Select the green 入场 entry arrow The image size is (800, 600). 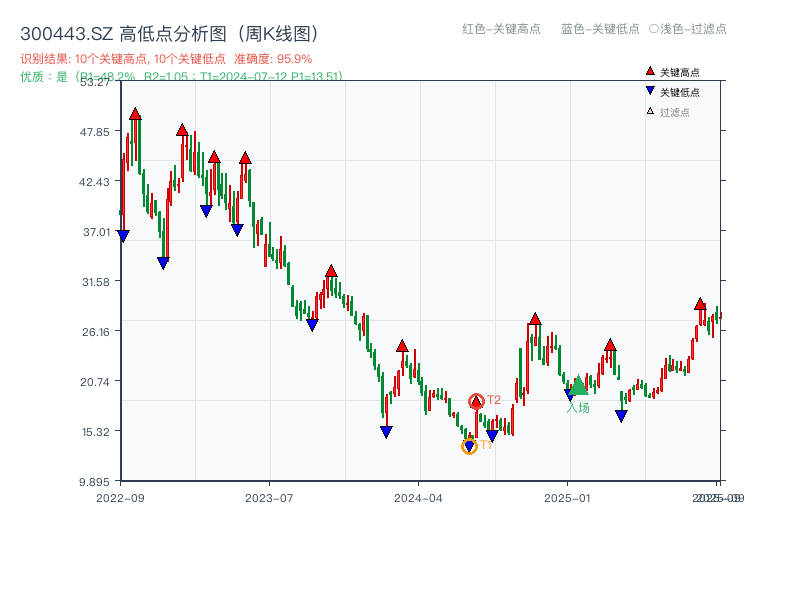(x=577, y=387)
